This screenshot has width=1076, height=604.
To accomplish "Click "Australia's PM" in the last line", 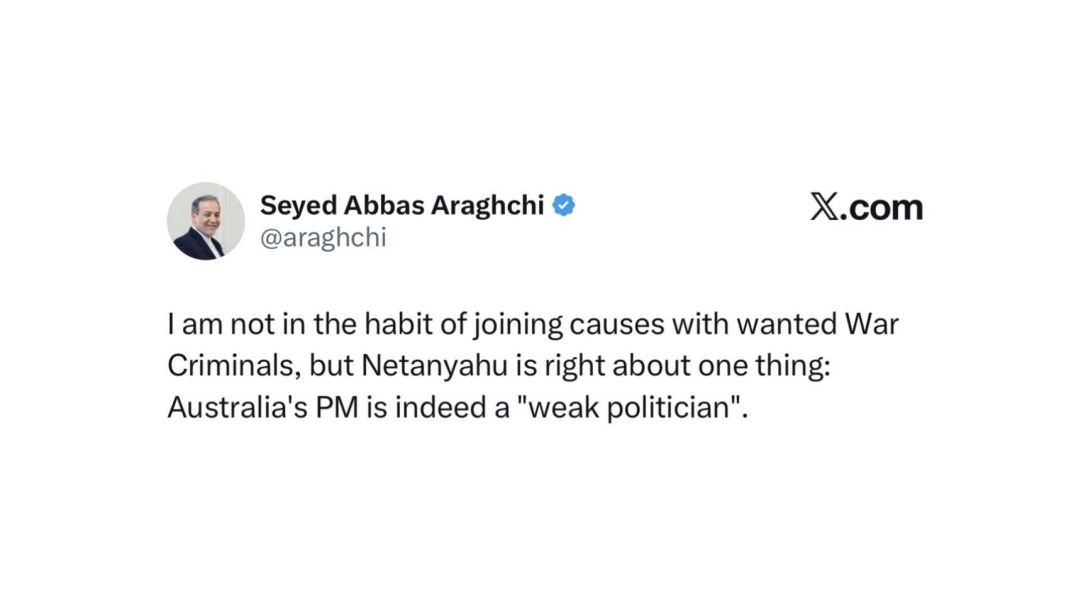I will tap(263, 407).
